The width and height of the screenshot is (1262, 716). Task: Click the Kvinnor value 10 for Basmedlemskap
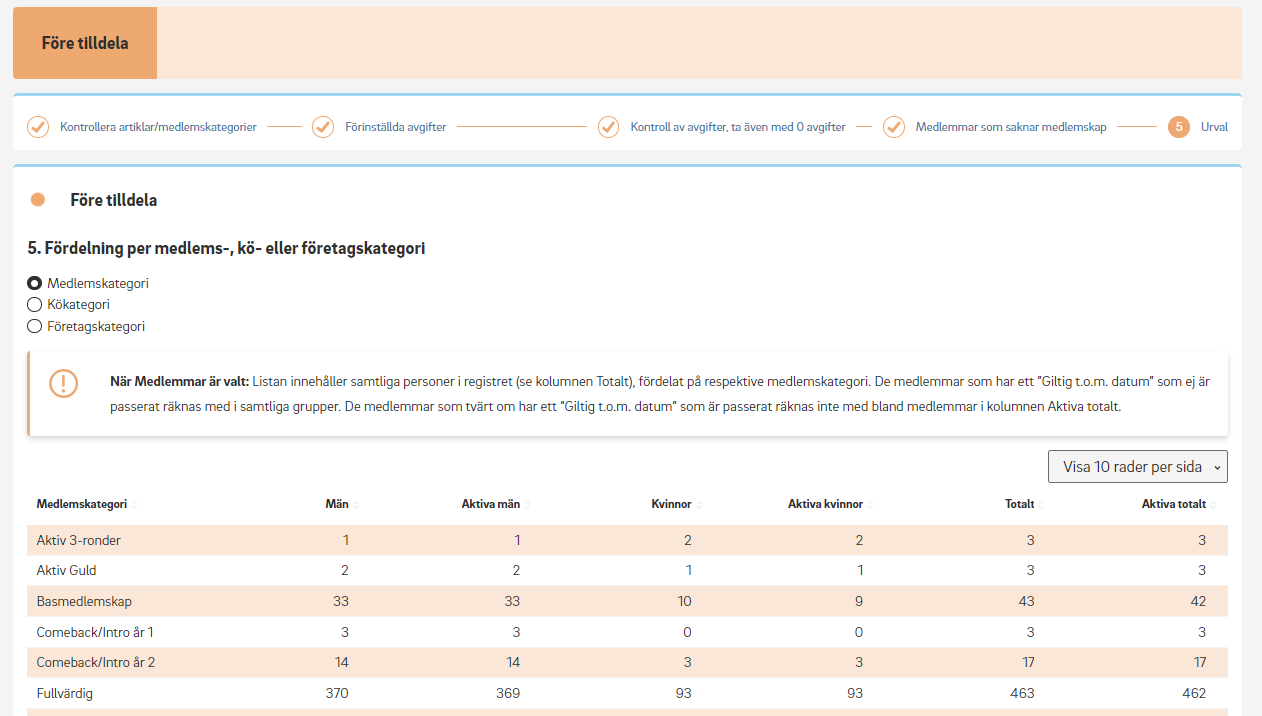(x=684, y=602)
